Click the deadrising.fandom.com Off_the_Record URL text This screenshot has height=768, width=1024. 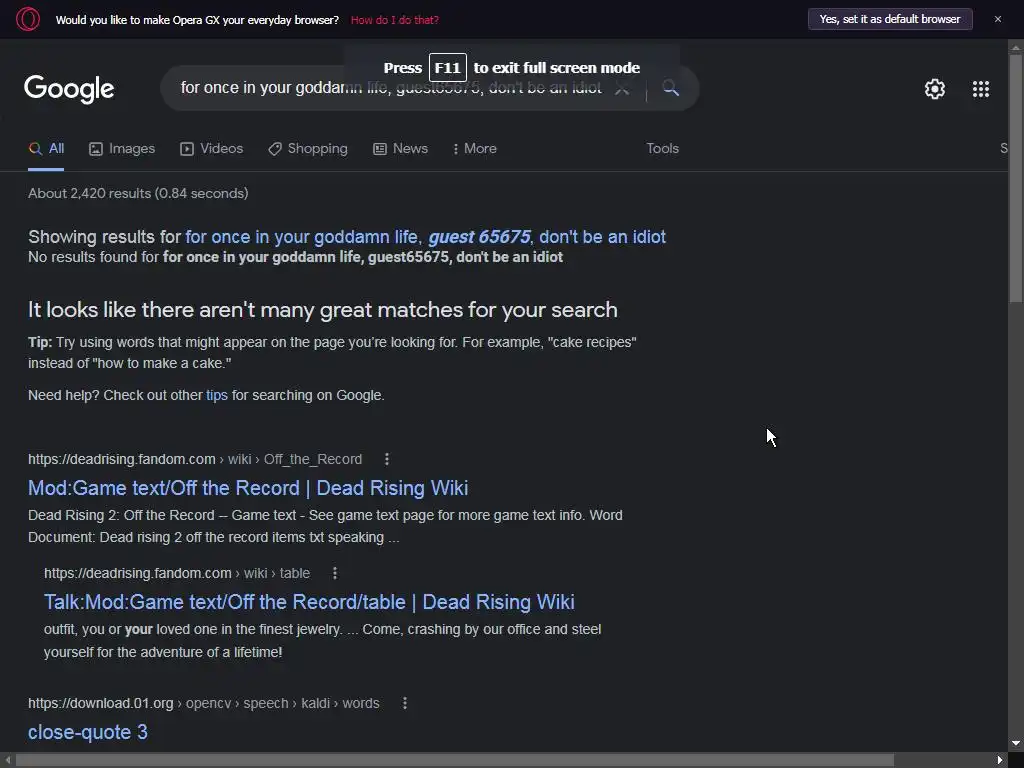[195, 459]
